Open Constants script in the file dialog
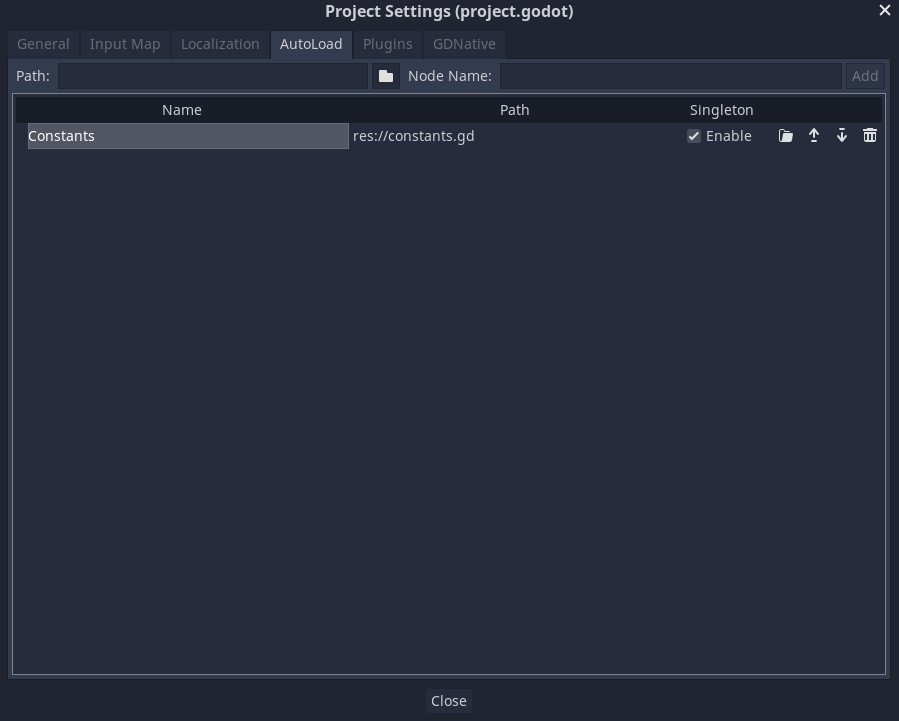 tap(786, 135)
